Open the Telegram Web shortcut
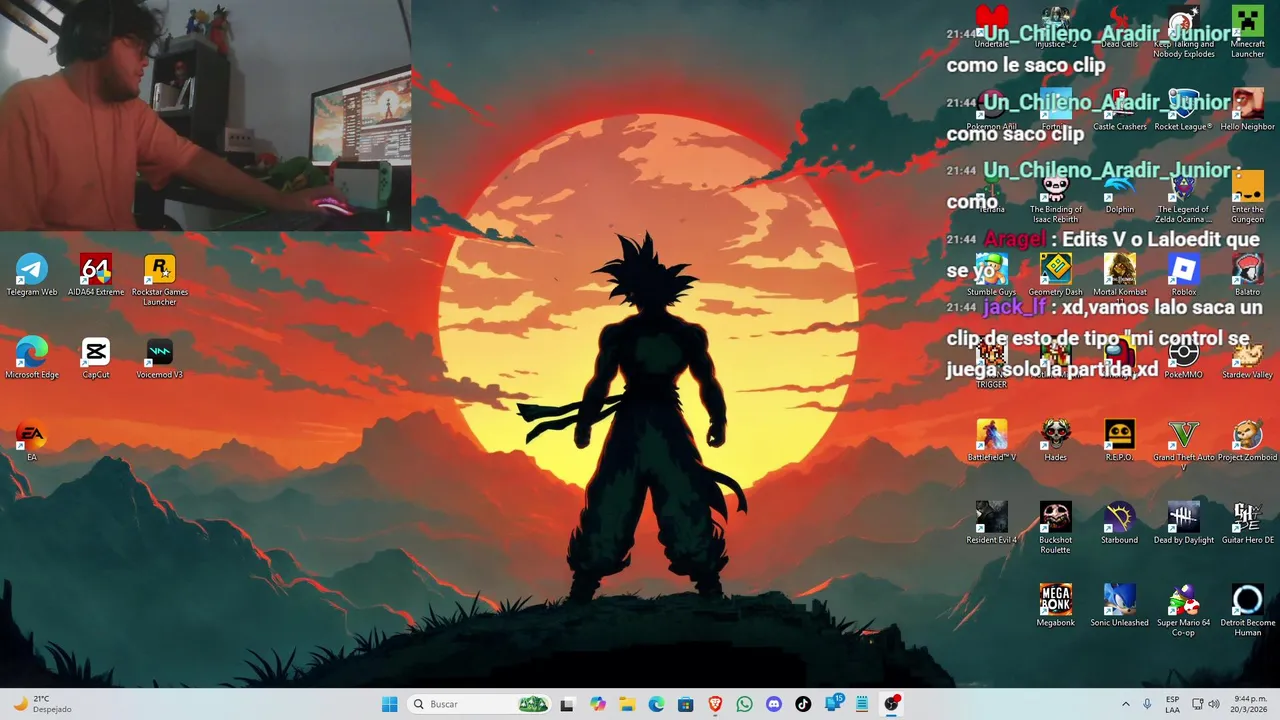This screenshot has width=1280, height=720. (32, 275)
